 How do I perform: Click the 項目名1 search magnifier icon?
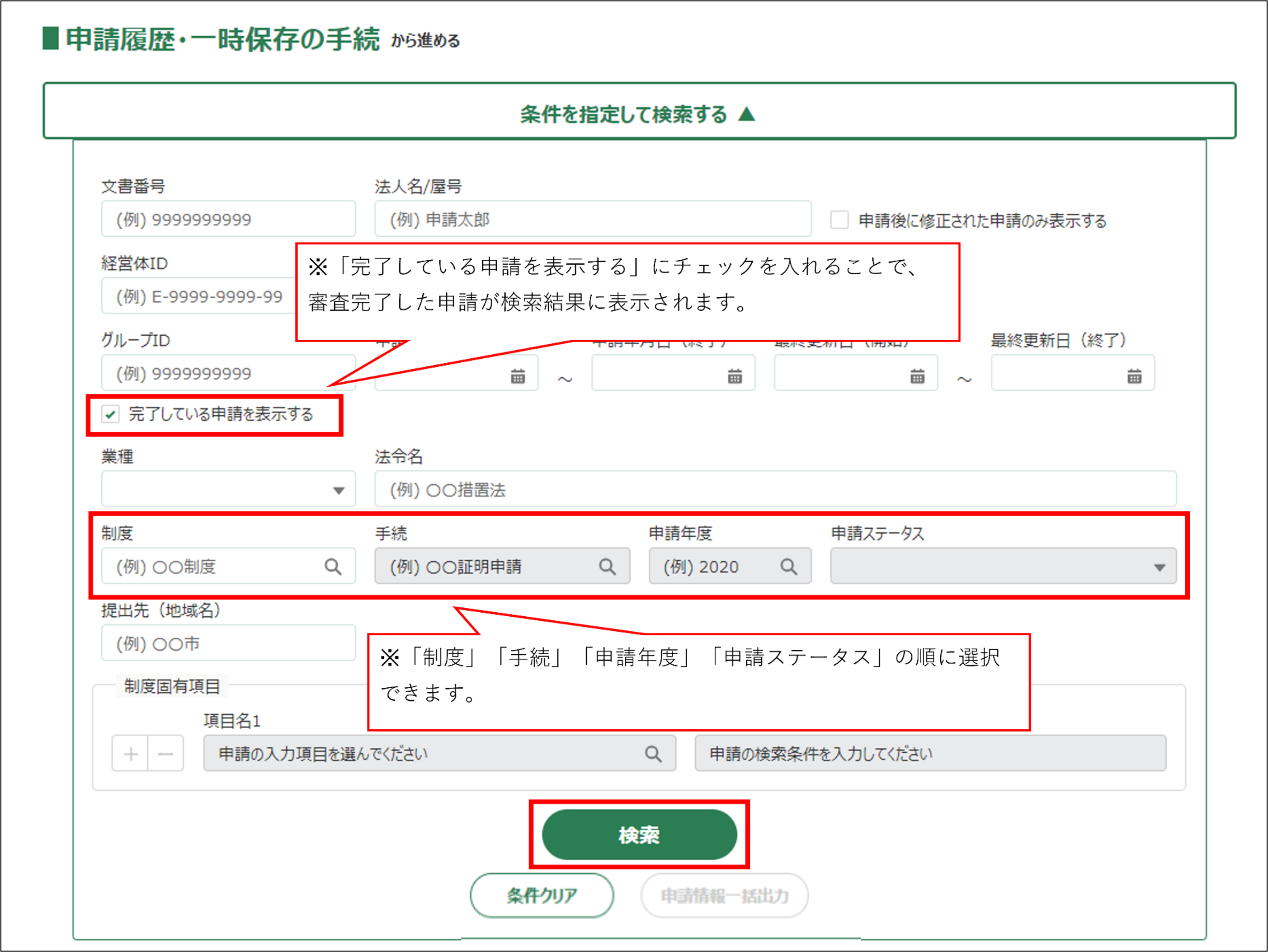653,754
